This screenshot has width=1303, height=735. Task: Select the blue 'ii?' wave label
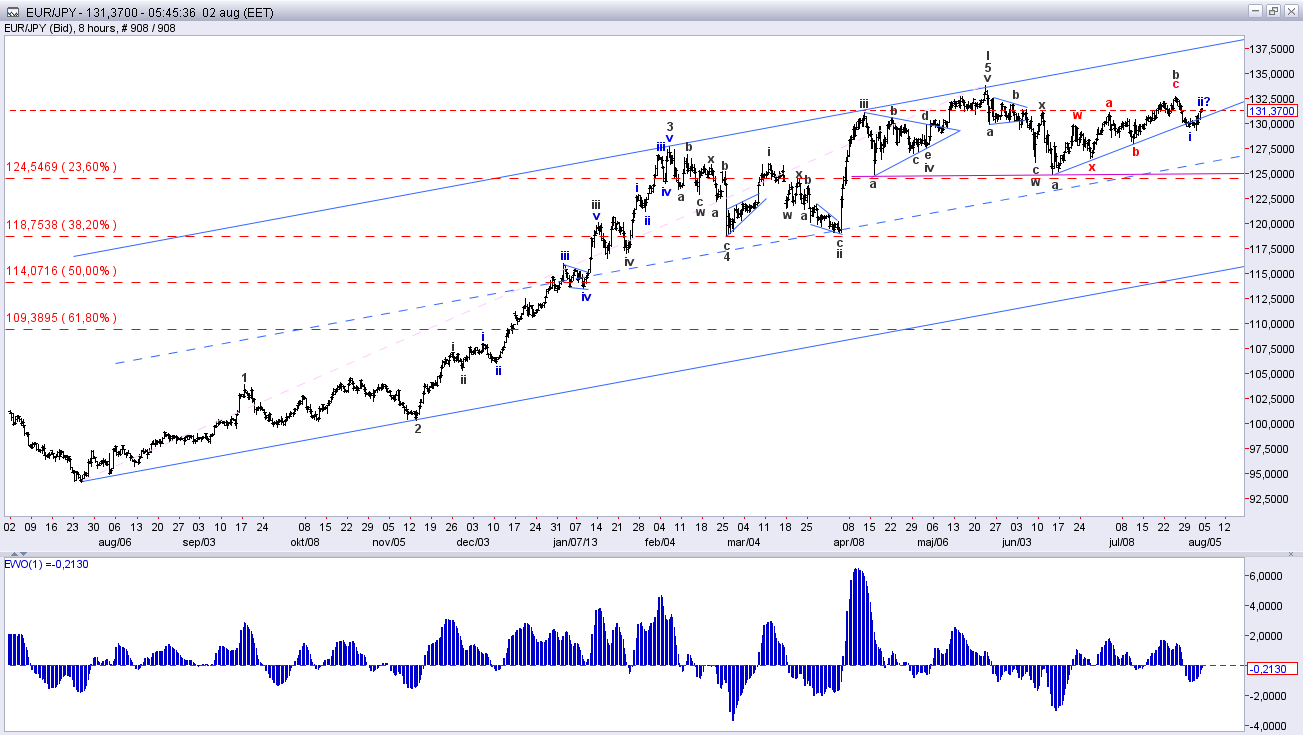[x=1204, y=101]
